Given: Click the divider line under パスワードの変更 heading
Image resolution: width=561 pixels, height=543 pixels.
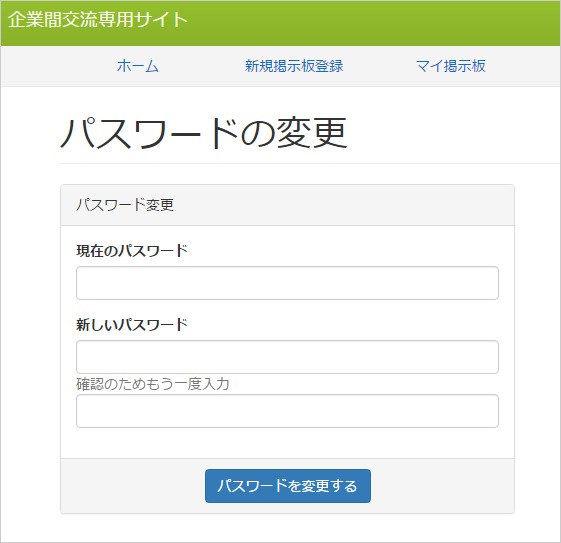Looking at the screenshot, I should click(310, 163).
